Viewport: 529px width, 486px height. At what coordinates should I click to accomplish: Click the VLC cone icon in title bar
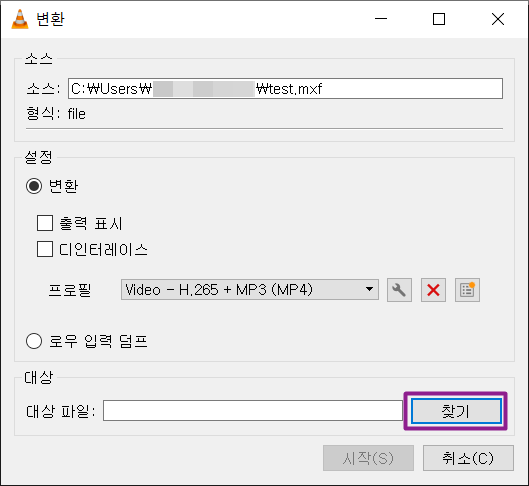point(20,19)
